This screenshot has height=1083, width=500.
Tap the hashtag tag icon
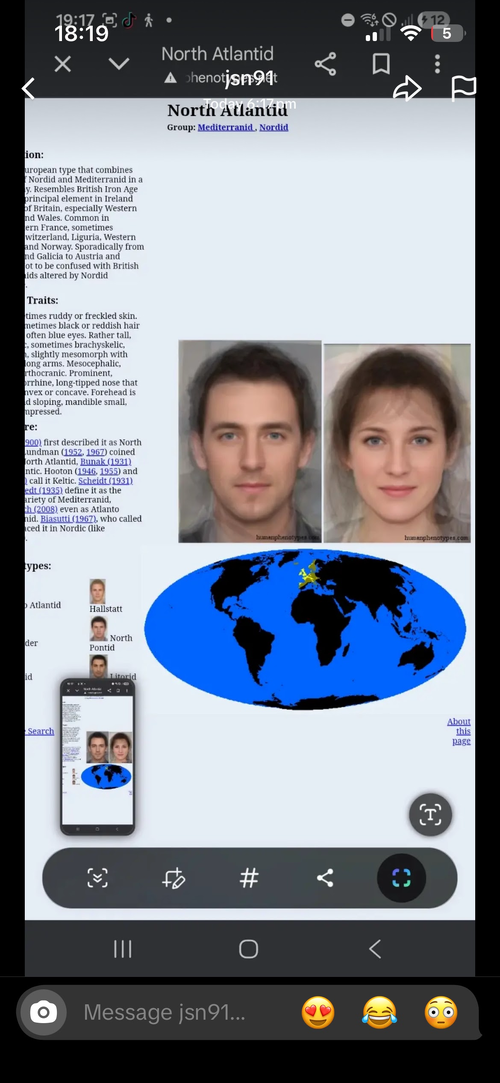pyautogui.click(x=249, y=878)
